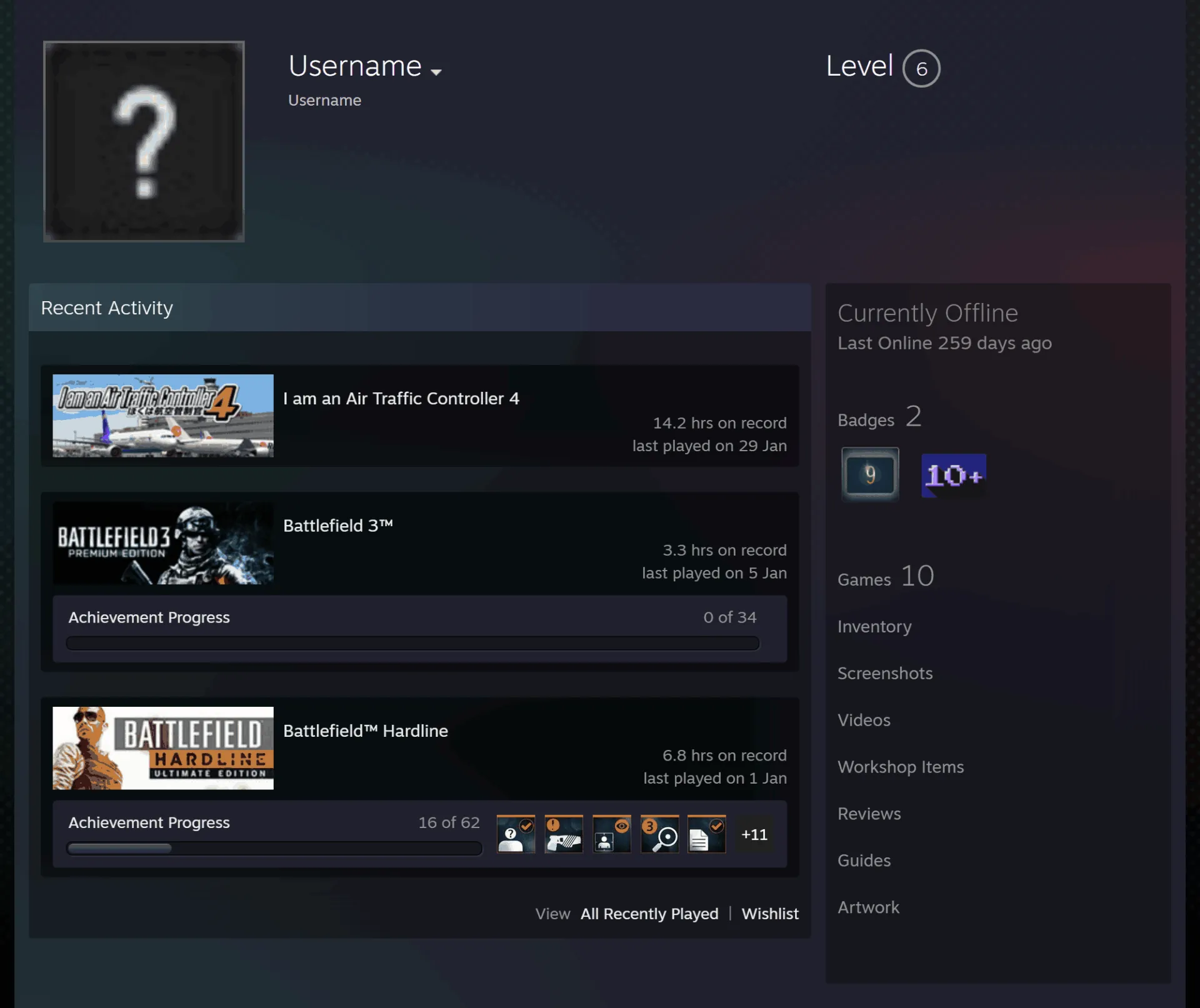Screen dimensions: 1200x1008
Task: Open the Badges 2 link
Action: pyautogui.click(x=879, y=417)
